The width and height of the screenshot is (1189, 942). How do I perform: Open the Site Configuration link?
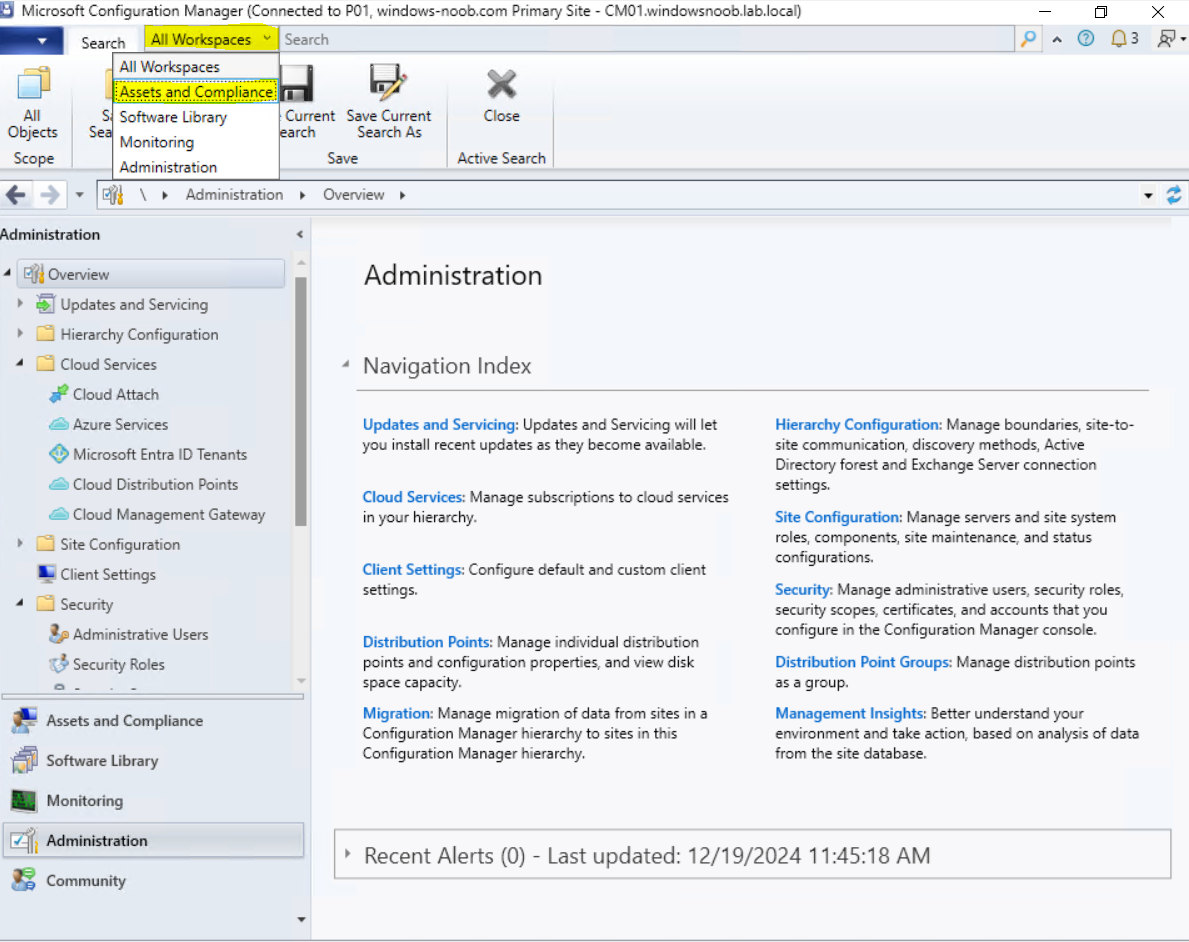[x=839, y=517]
